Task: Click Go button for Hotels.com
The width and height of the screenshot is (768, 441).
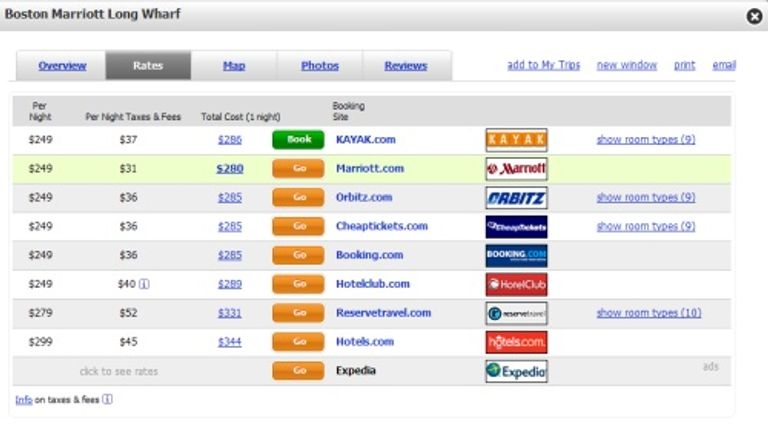Action: point(298,342)
